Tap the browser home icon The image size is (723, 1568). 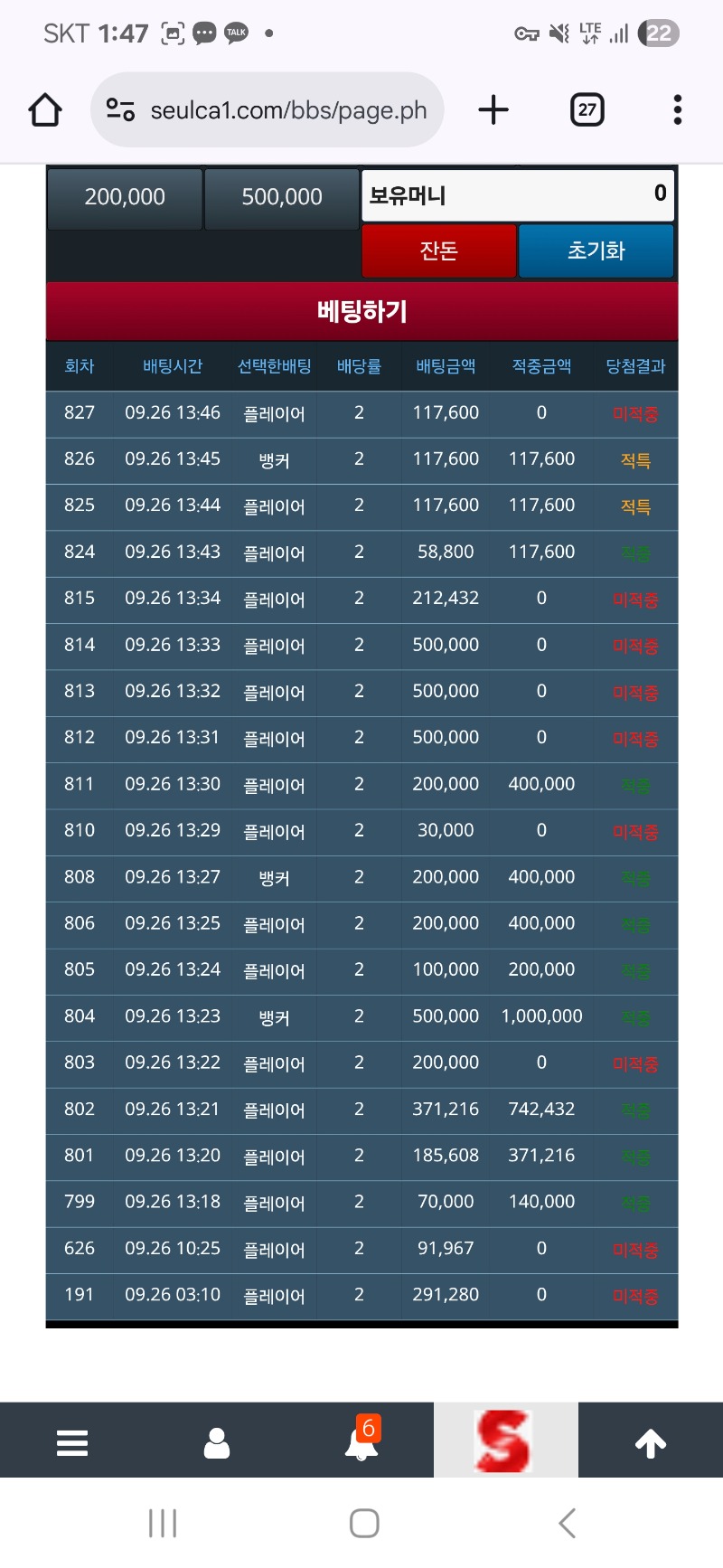point(45,110)
